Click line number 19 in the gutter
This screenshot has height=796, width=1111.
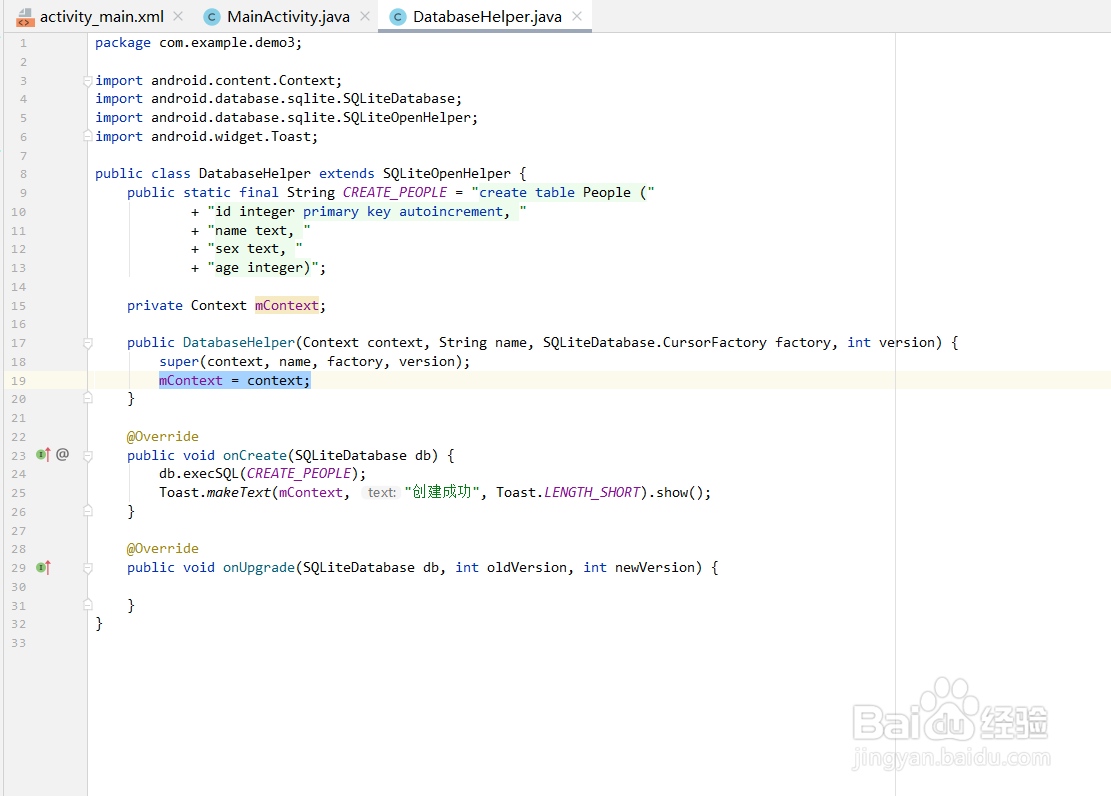tap(18, 381)
